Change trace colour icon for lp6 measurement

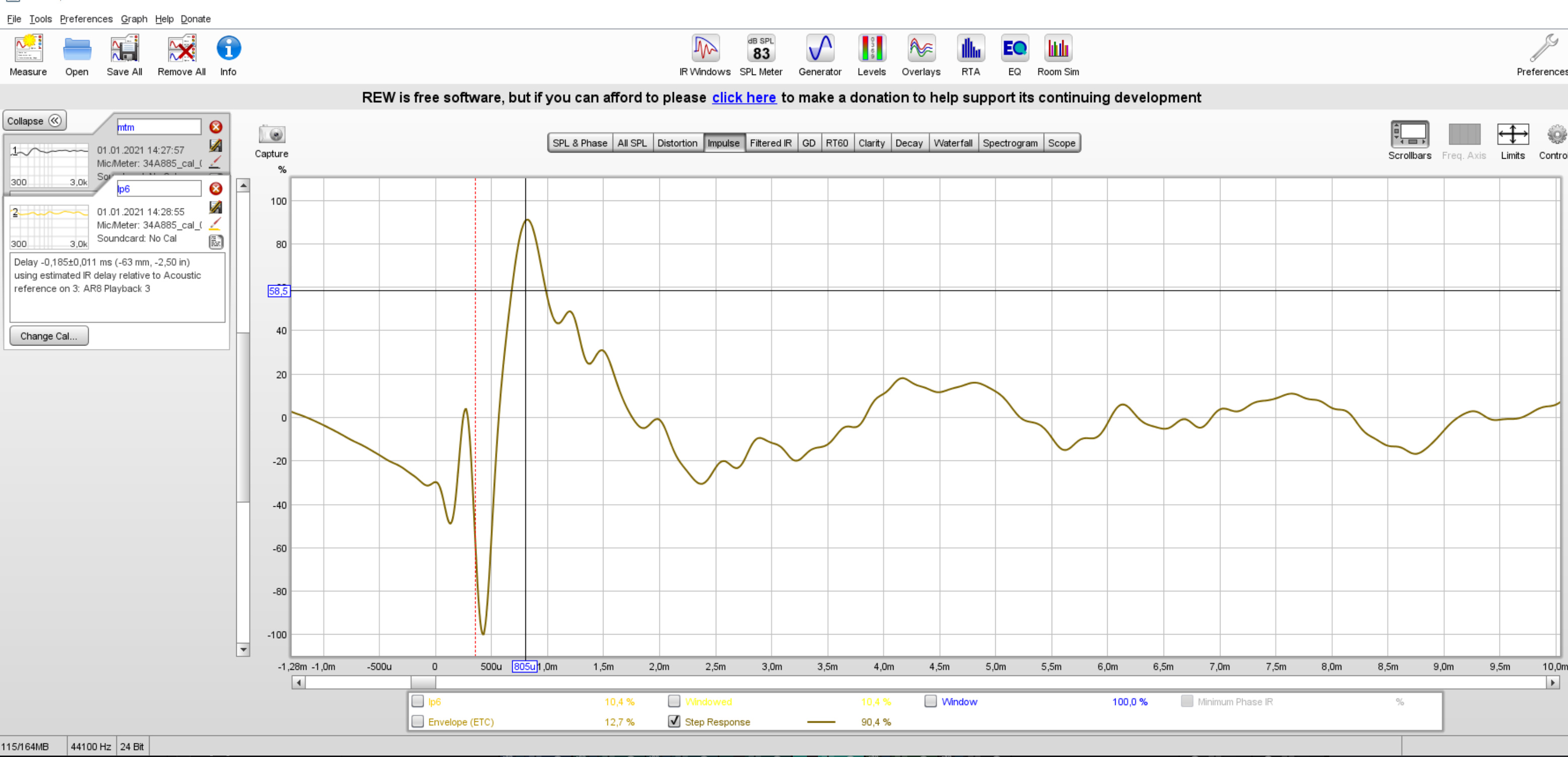tap(215, 225)
